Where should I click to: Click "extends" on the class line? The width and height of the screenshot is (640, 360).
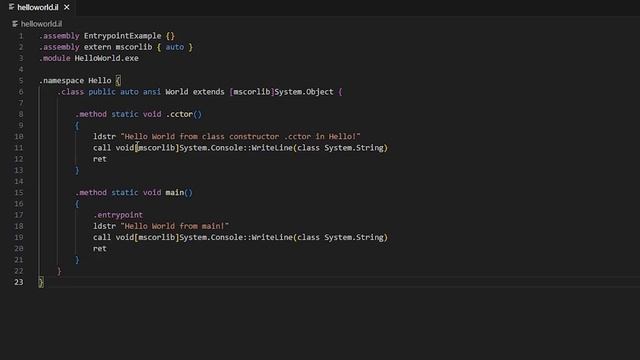point(209,92)
